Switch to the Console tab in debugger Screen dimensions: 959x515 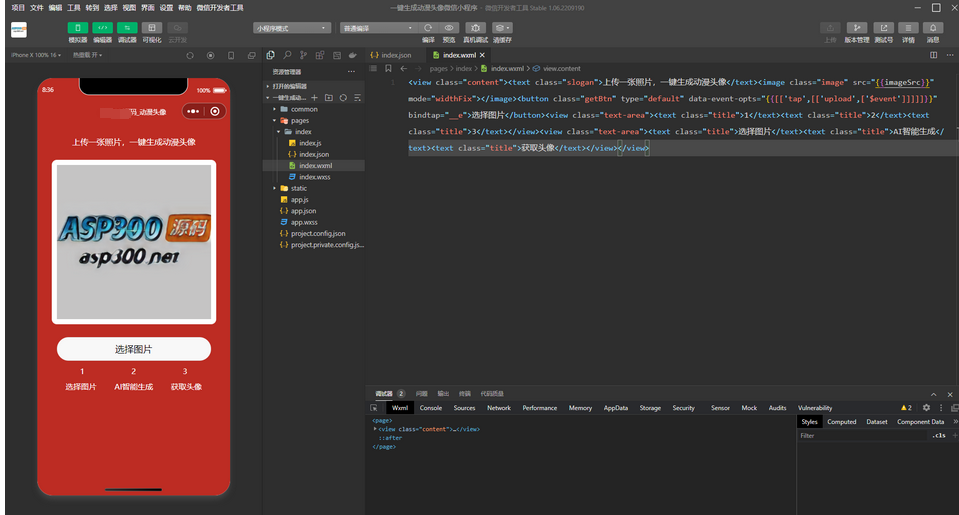[x=431, y=408]
